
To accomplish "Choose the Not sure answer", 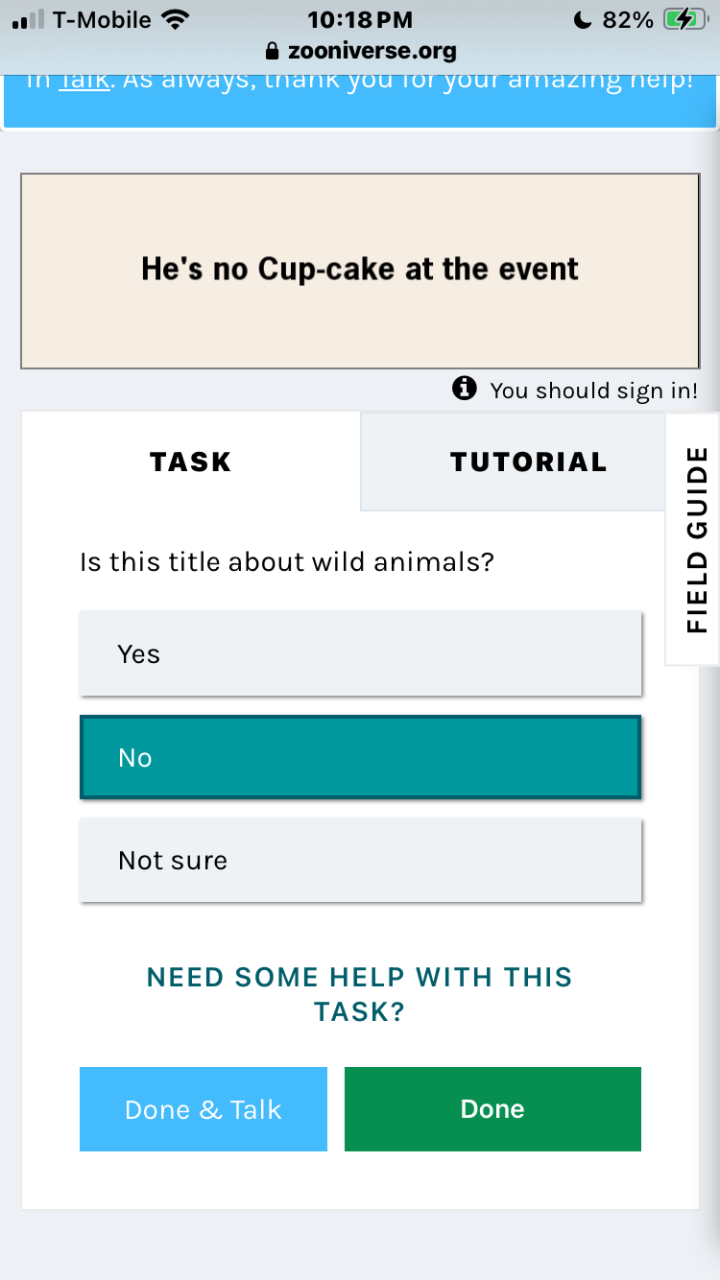I will [x=360, y=860].
